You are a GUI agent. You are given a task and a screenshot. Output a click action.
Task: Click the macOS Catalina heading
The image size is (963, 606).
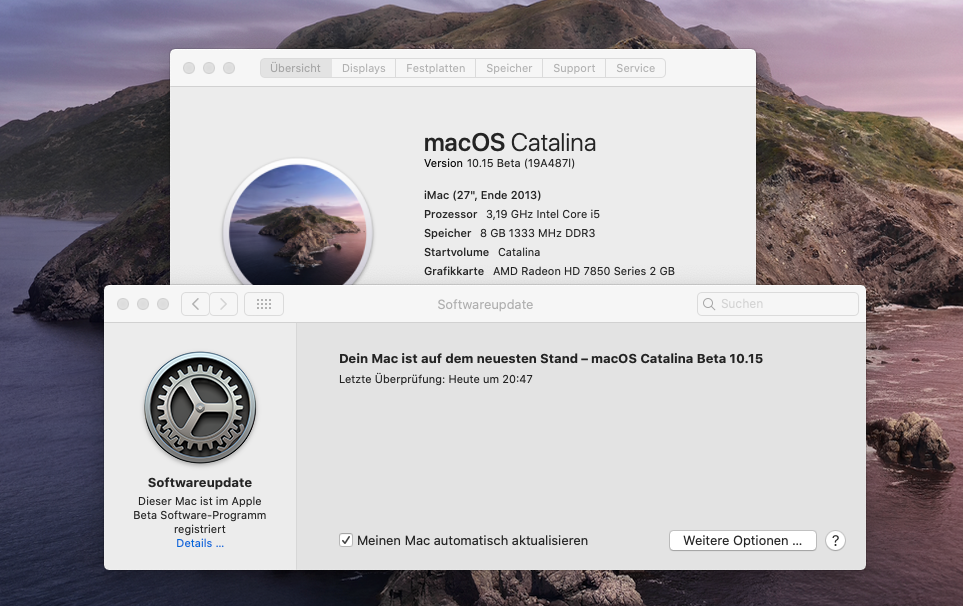[x=510, y=143]
